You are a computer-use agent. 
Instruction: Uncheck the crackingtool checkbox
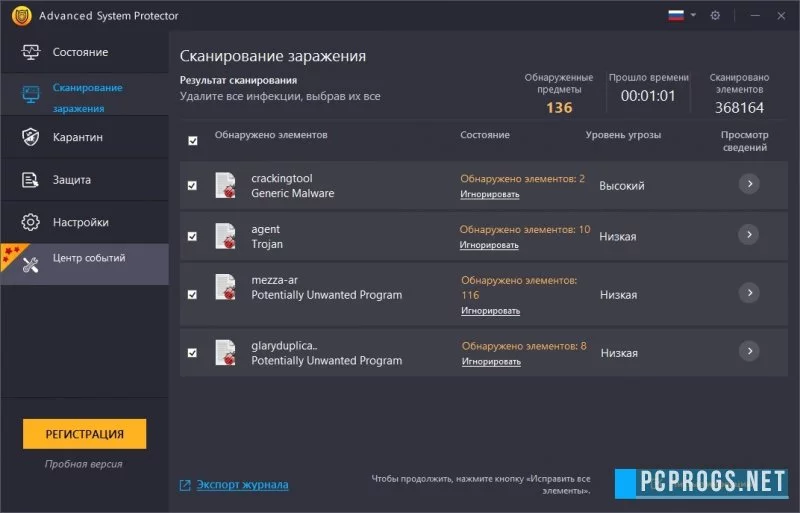point(192,186)
